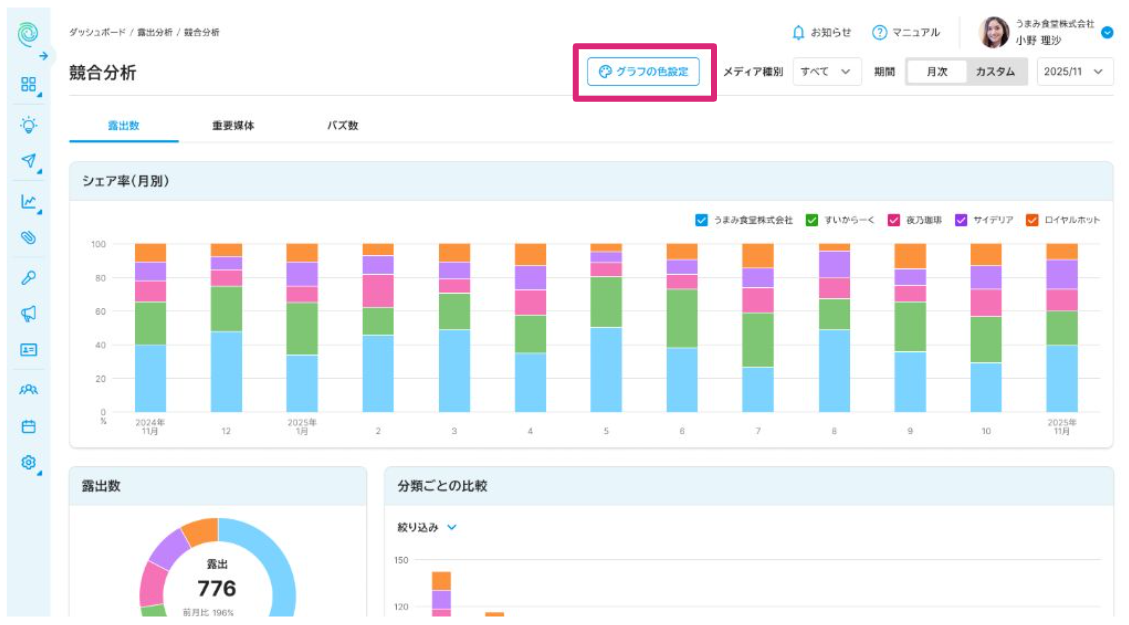Toggle the ロイヤルホット legend checkbox
This screenshot has width=1129, height=625.
coord(1032,220)
